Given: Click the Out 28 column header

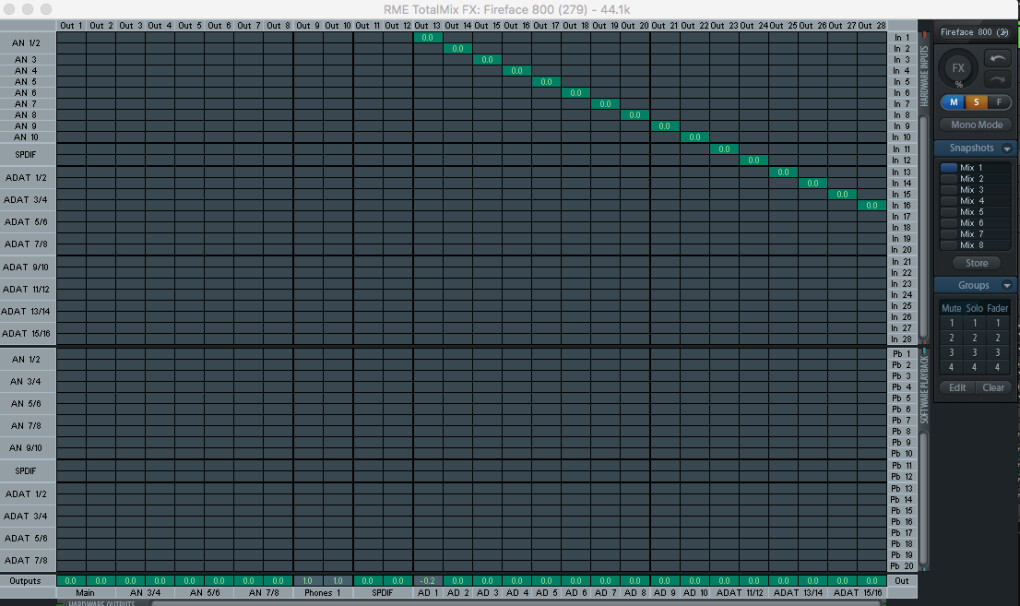Looking at the screenshot, I should coord(872,25).
